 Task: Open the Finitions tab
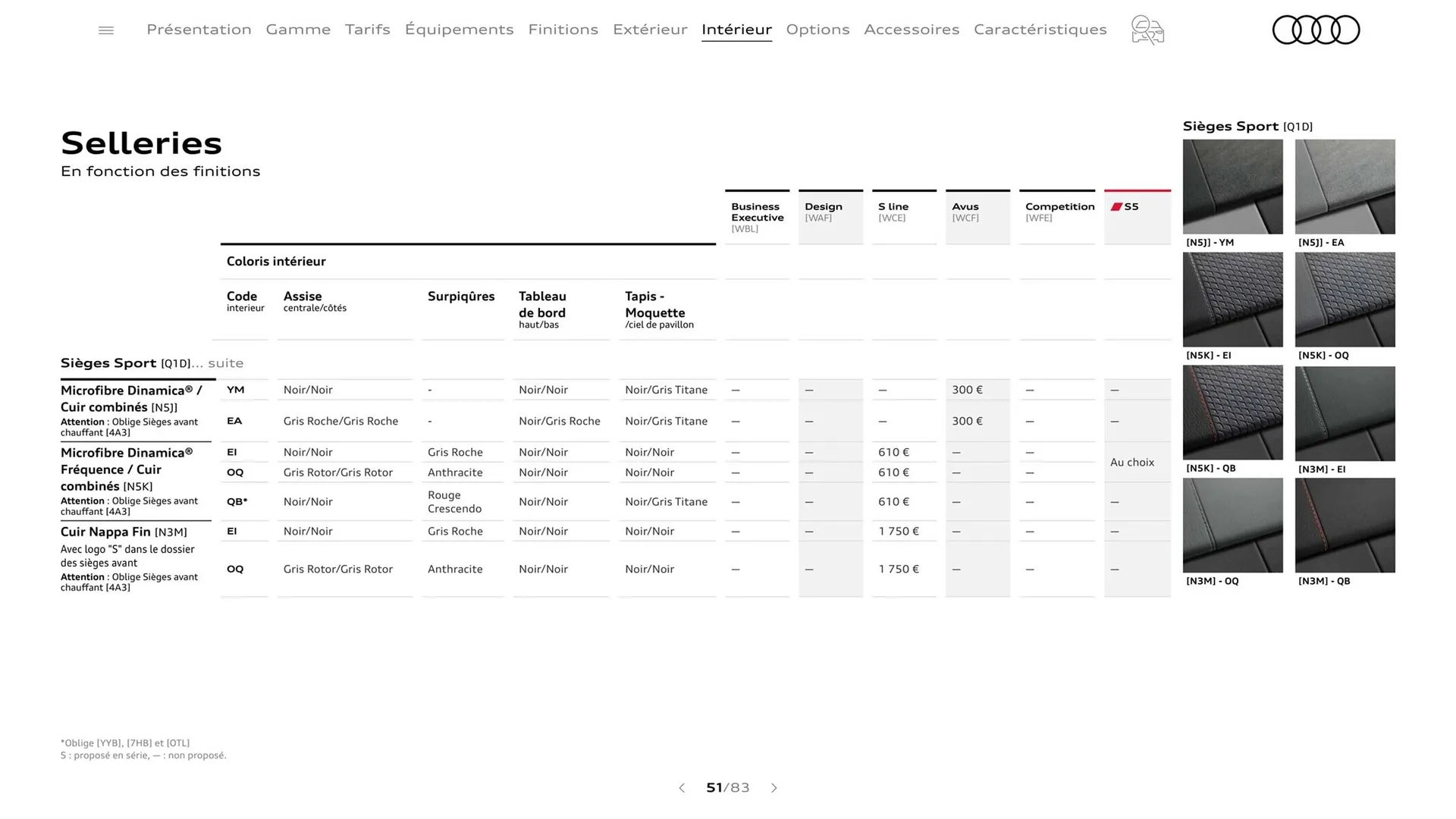(x=563, y=30)
